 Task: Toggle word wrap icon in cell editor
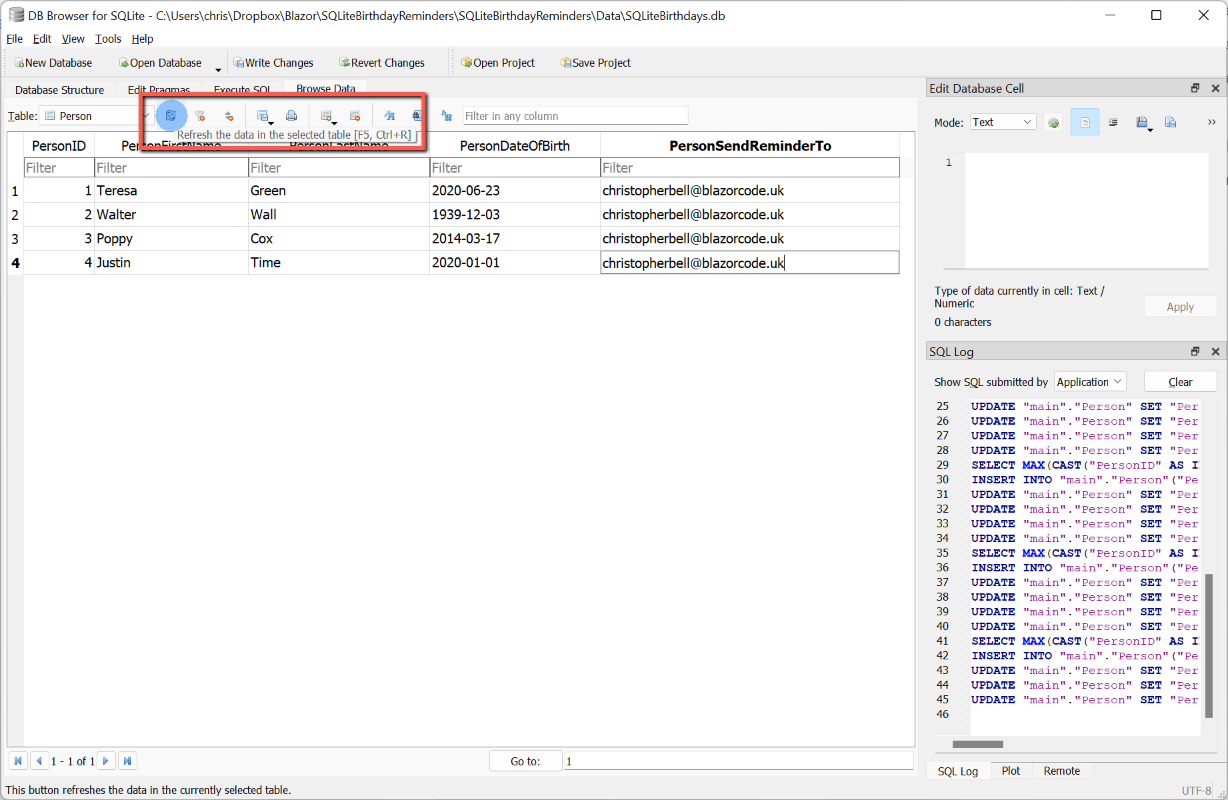[1113, 122]
